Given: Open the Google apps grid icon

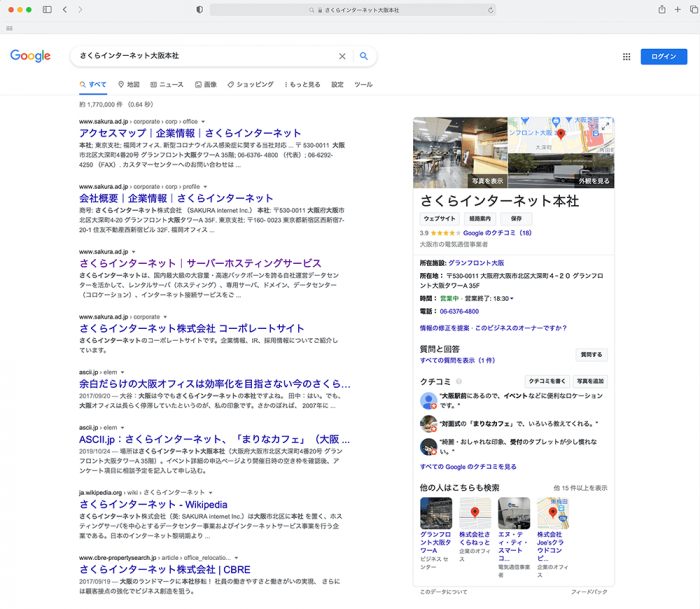Looking at the screenshot, I should pos(626,57).
